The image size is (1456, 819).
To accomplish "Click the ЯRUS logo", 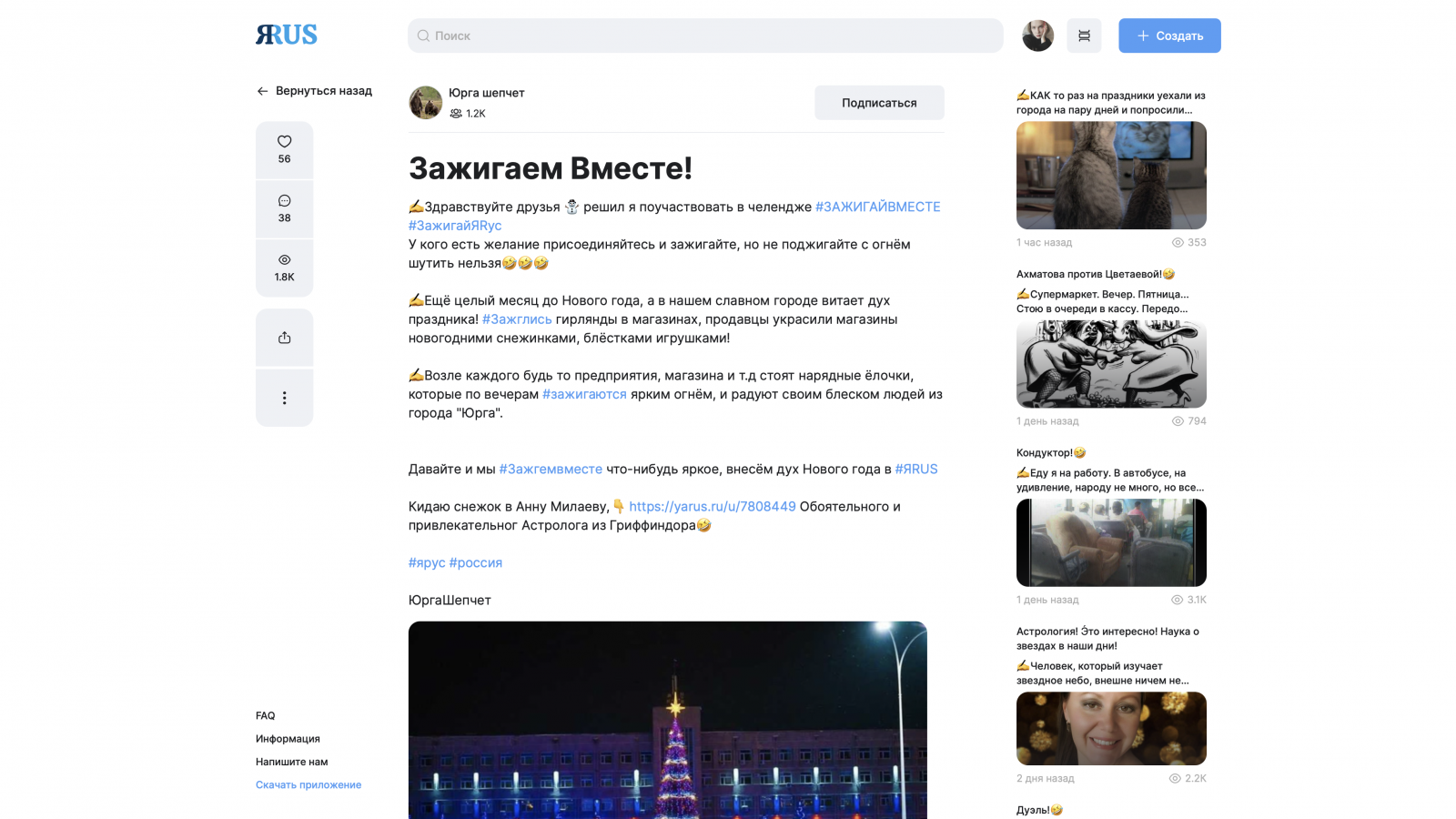I will [x=287, y=35].
